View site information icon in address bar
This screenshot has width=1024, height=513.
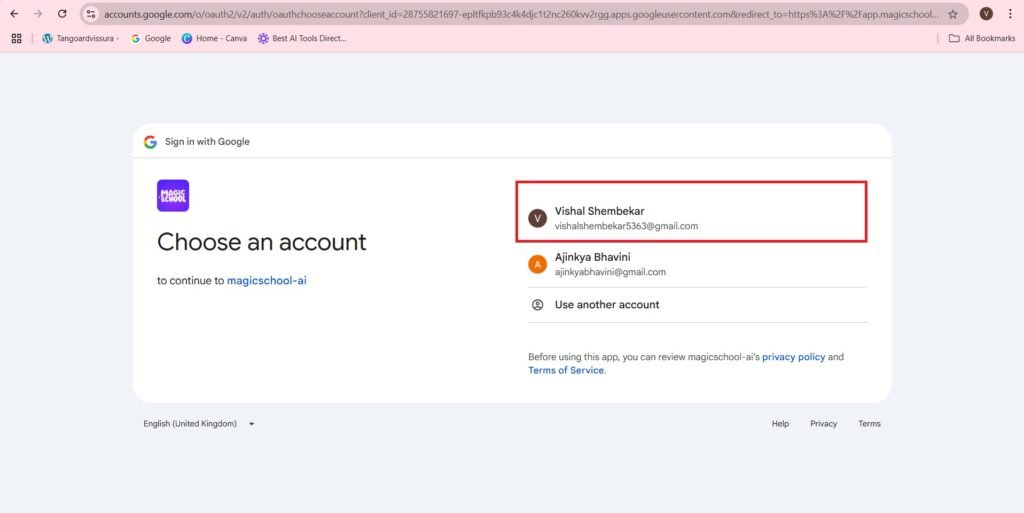click(x=91, y=14)
